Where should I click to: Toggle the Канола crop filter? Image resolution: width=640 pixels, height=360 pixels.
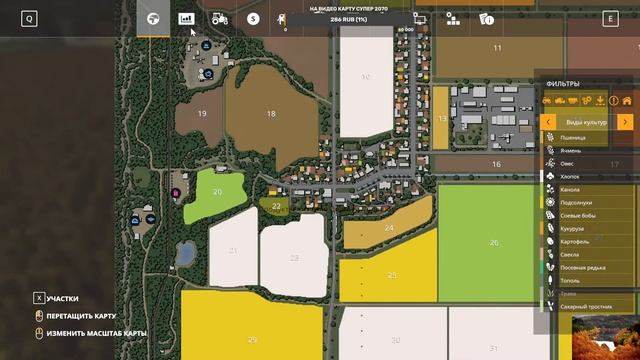pyautogui.click(x=587, y=190)
